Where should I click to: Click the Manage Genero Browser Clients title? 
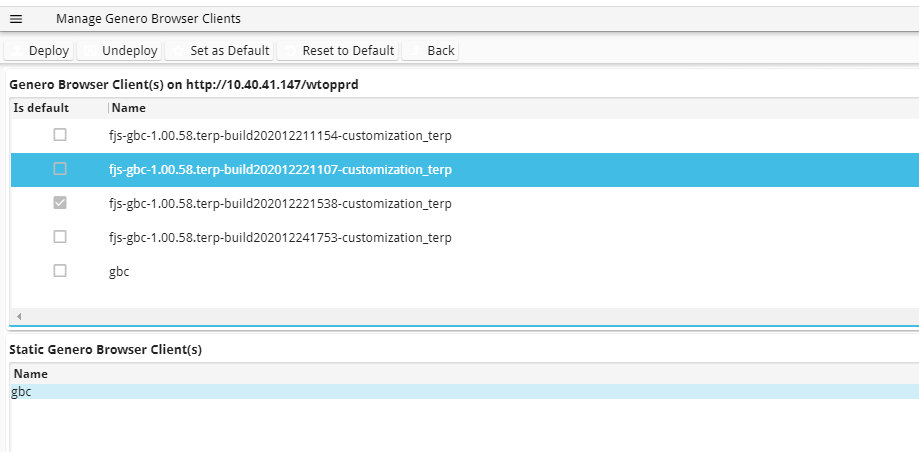[x=148, y=19]
